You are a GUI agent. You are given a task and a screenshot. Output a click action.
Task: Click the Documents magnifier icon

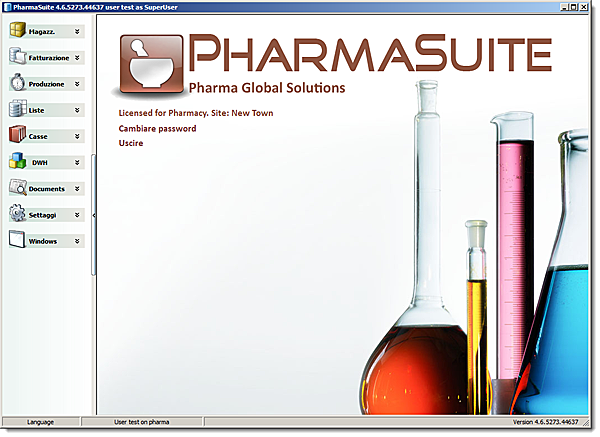pyautogui.click(x=17, y=187)
